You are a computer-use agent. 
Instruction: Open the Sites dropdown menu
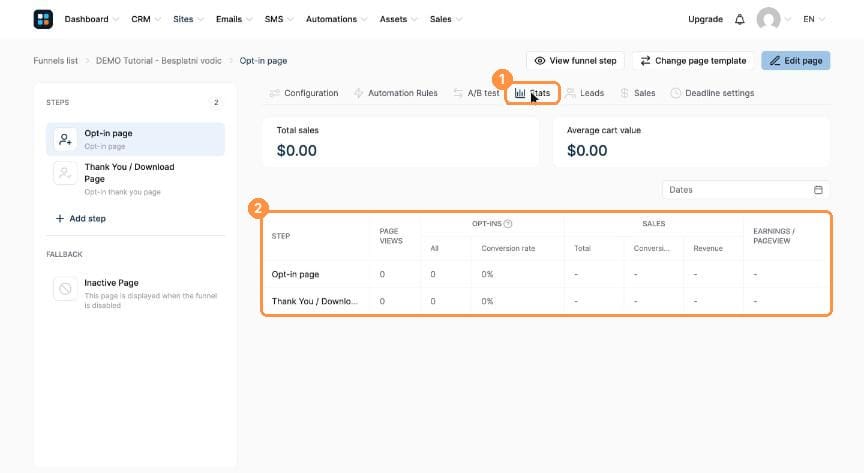point(188,19)
